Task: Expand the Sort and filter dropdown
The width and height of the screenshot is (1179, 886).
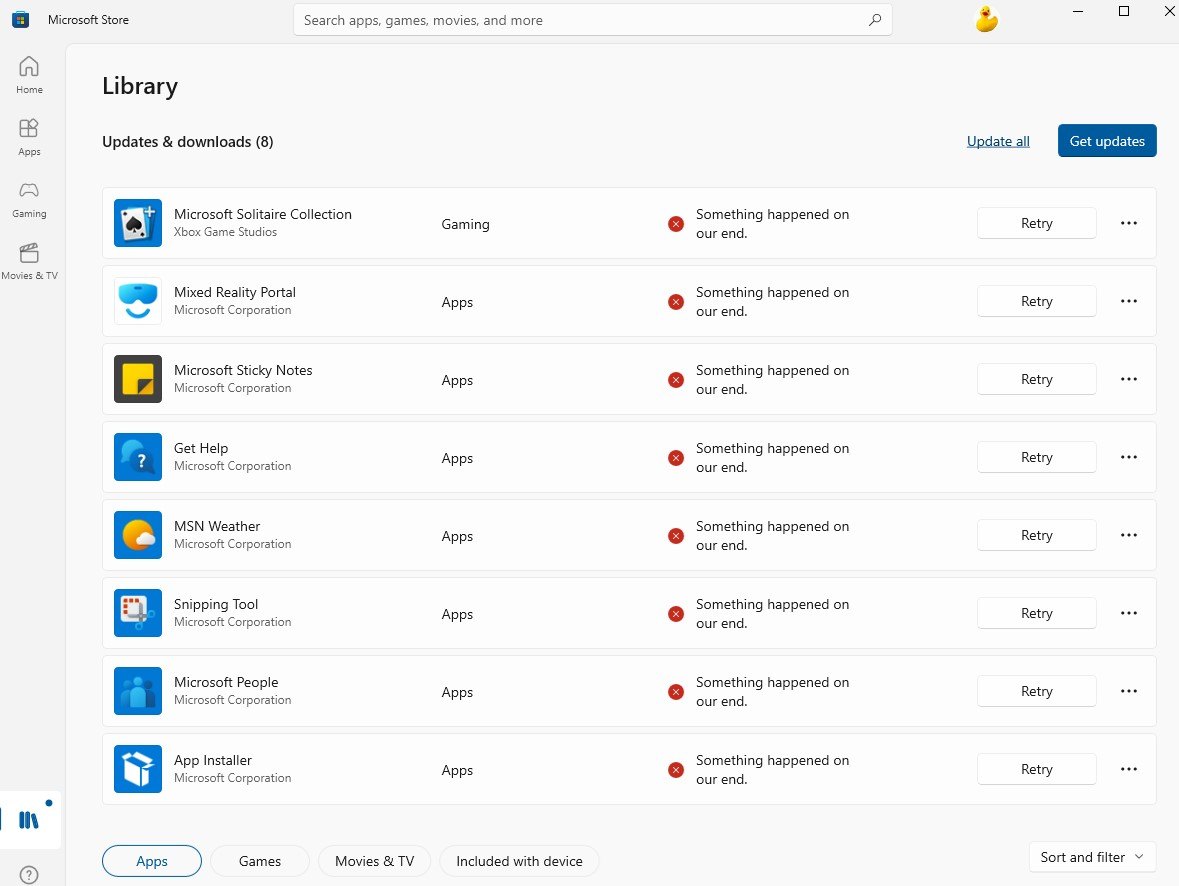Action: [1092, 857]
